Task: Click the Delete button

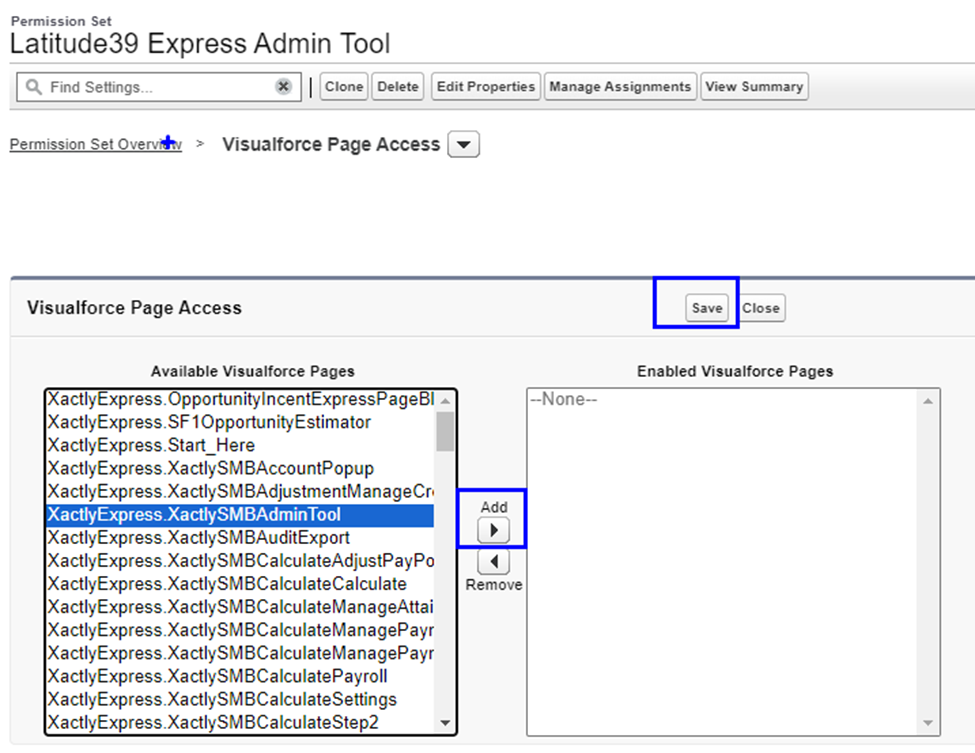Action: 398,86
